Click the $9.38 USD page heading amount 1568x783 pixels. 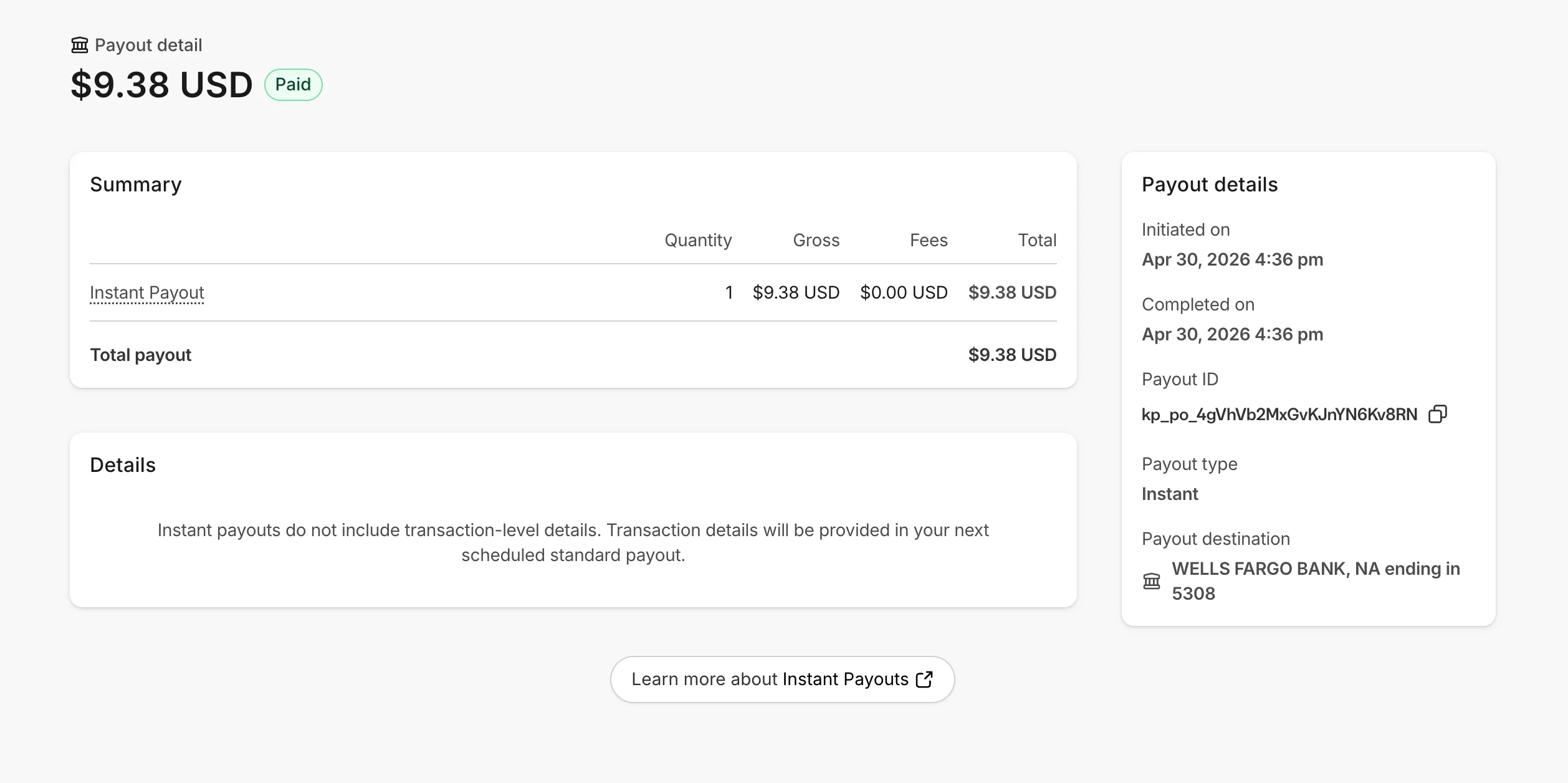tap(161, 85)
